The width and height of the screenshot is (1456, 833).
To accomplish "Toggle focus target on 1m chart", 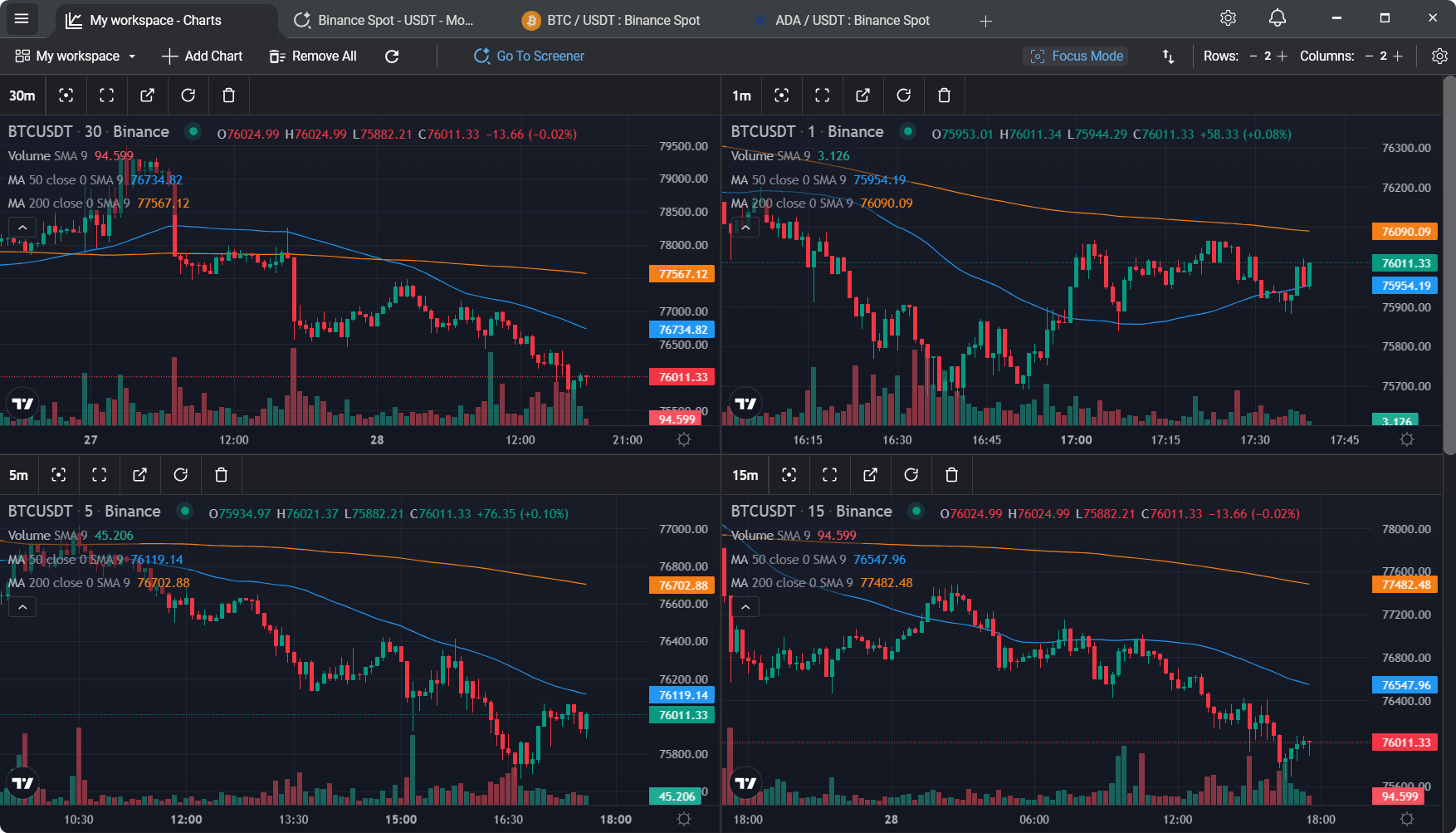I will click(781, 96).
